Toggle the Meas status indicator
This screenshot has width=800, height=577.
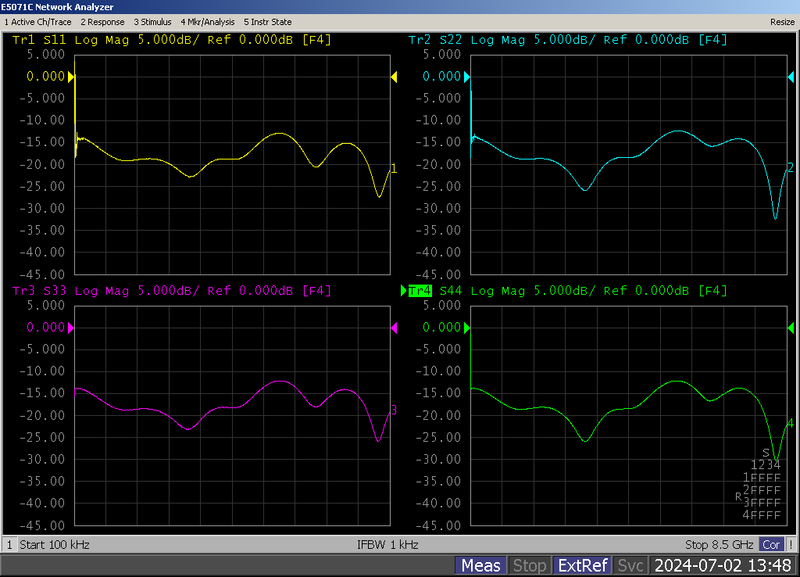[481, 566]
